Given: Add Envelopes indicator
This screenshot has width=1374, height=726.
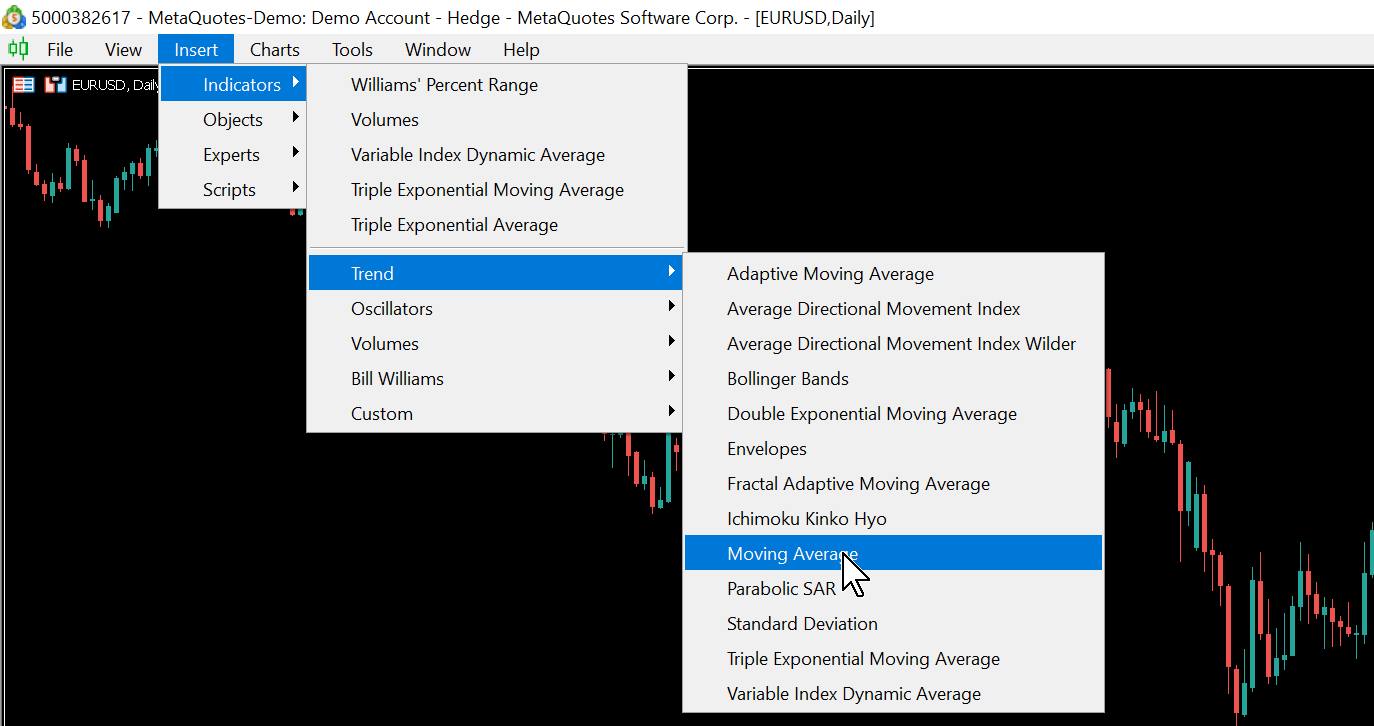Looking at the screenshot, I should click(x=893, y=448).
